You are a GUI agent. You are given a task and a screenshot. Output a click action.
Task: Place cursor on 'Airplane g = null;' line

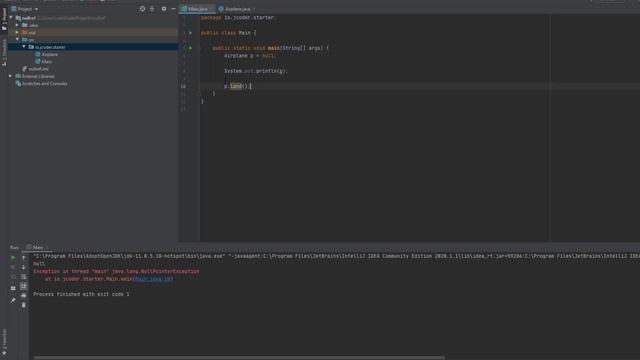[250, 56]
